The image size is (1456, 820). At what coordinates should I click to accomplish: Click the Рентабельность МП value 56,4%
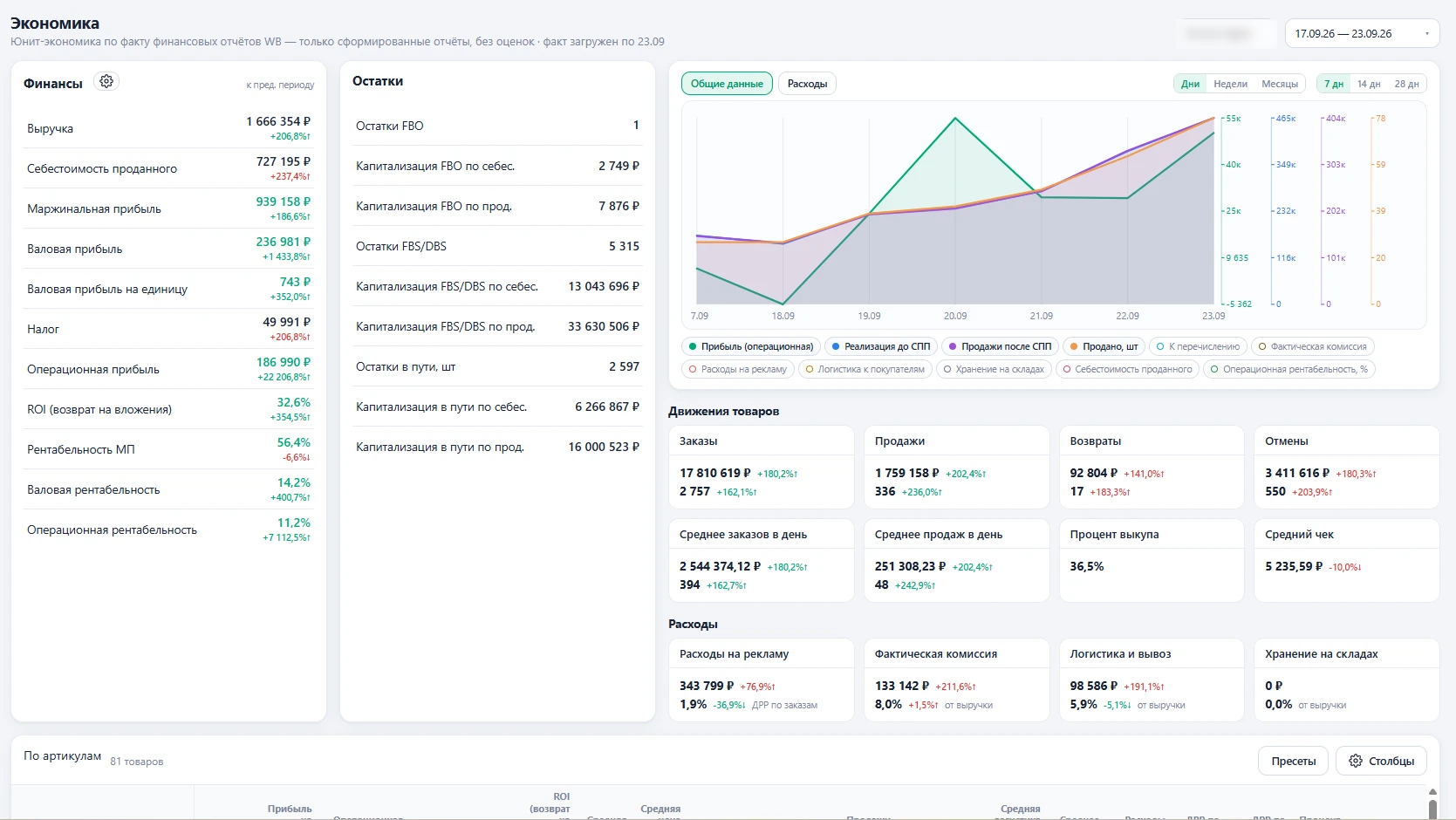294,442
